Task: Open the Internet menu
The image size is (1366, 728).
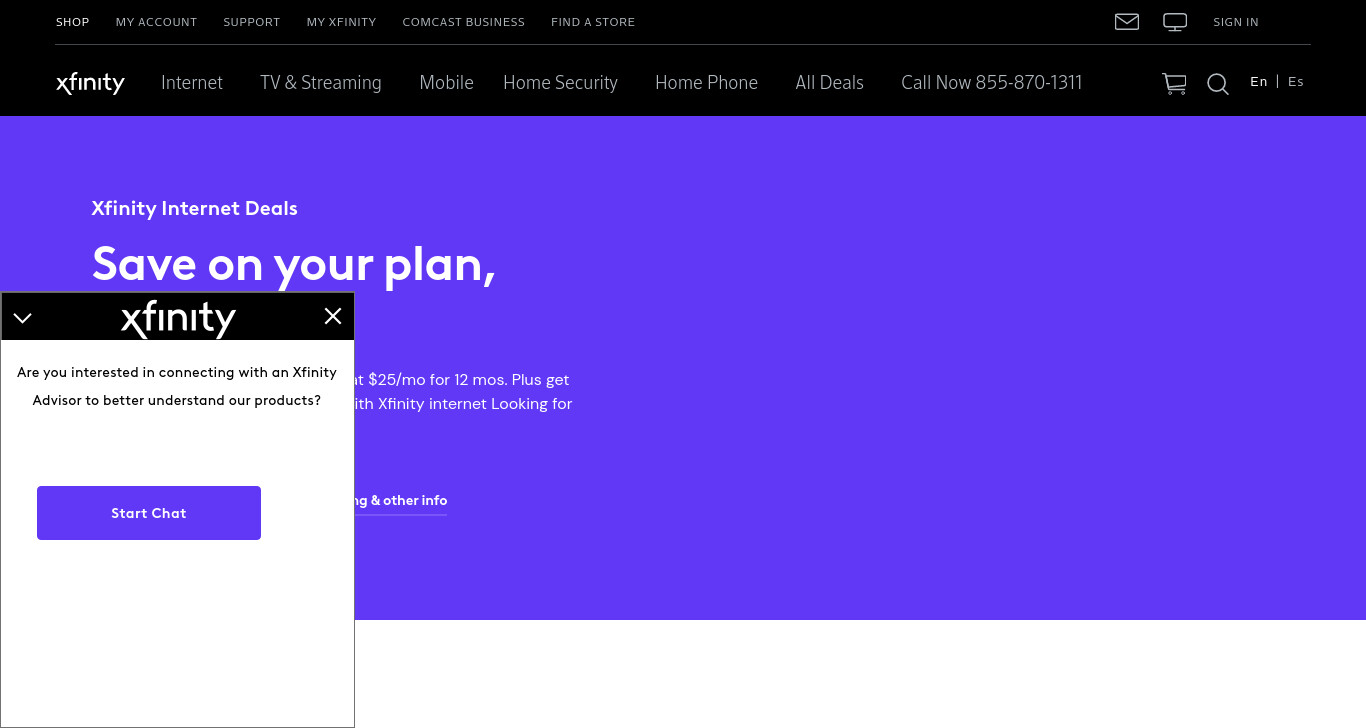Action: click(x=192, y=83)
